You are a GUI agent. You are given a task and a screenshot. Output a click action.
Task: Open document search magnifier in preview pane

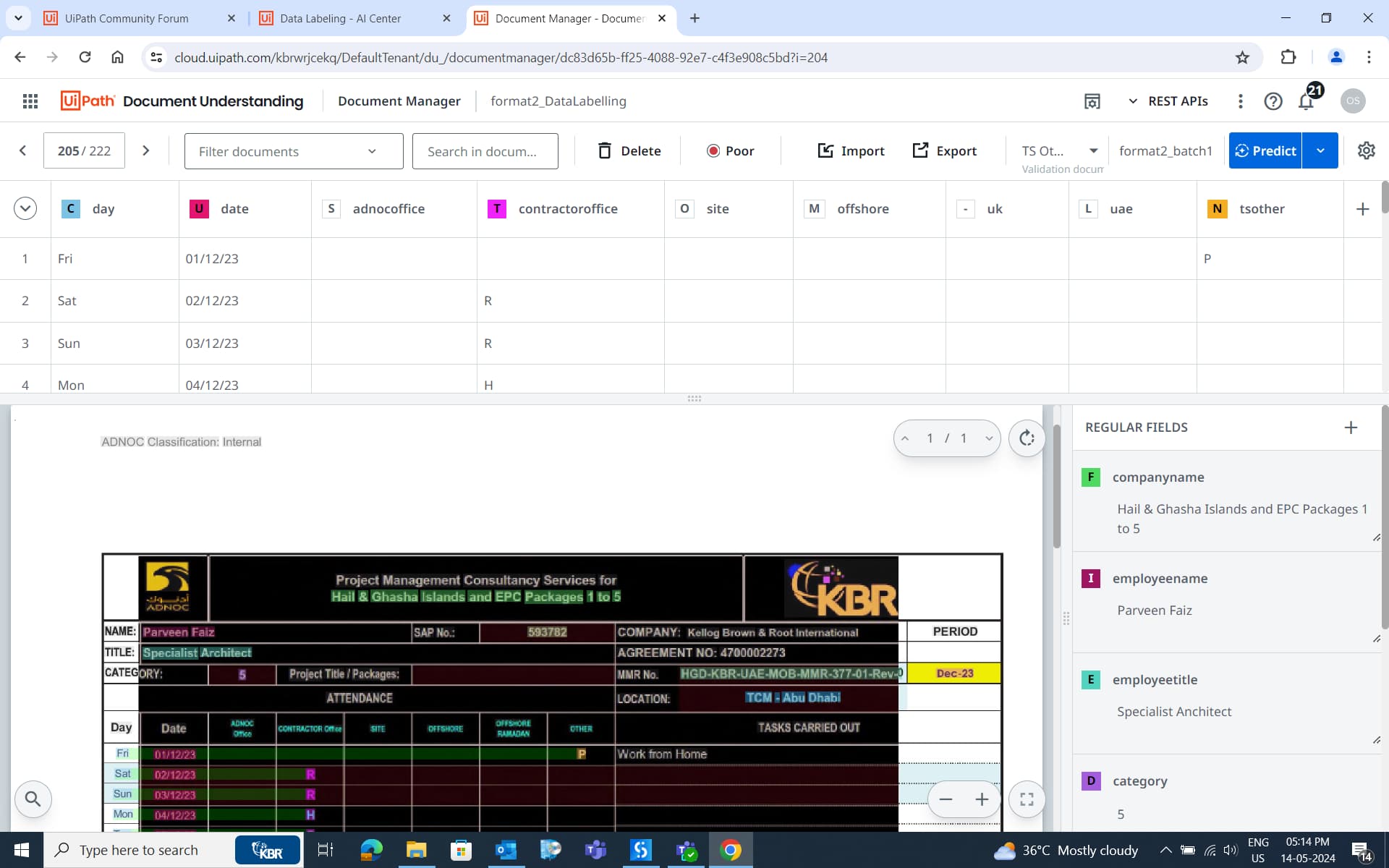click(x=33, y=799)
